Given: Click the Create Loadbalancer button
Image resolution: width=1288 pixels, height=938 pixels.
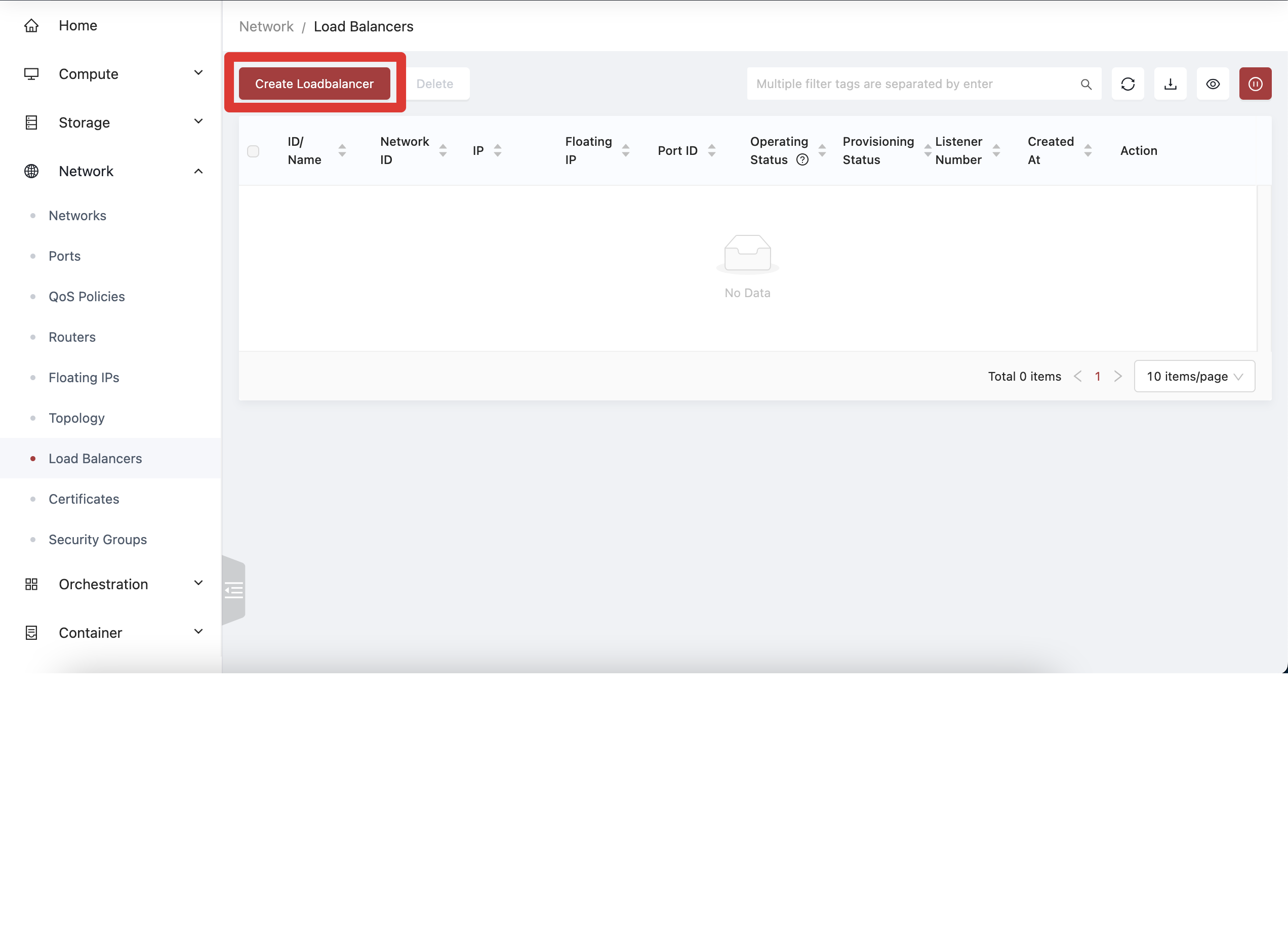Looking at the screenshot, I should (314, 83).
